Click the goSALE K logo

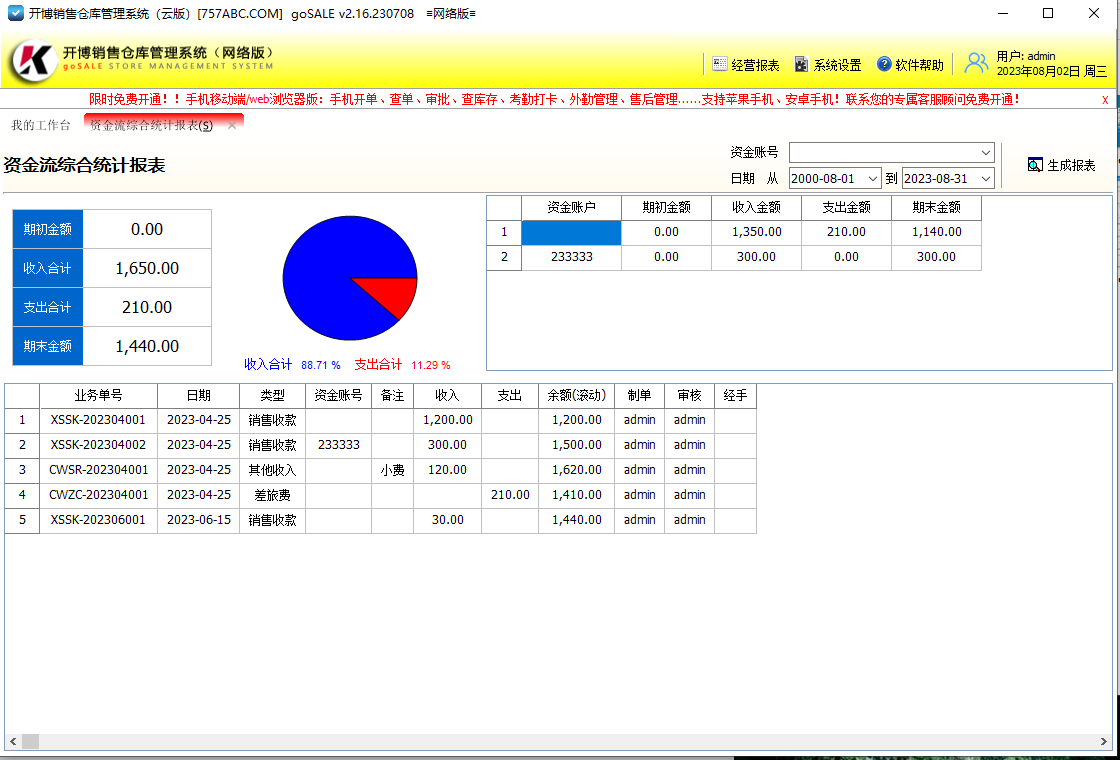(x=35, y=61)
